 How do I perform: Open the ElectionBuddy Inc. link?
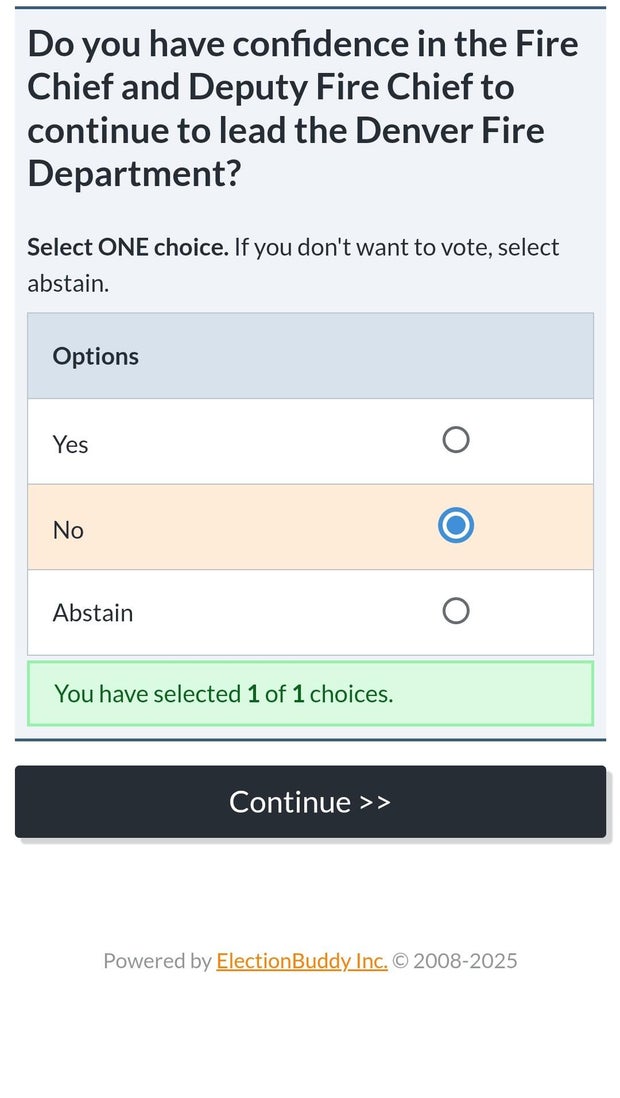tap(301, 961)
